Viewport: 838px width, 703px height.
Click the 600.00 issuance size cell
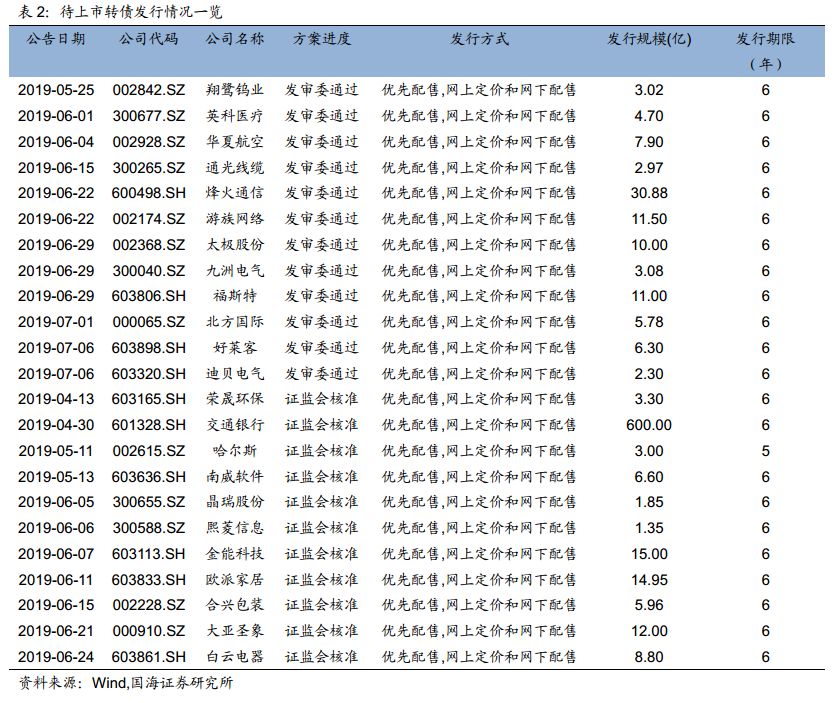pyautogui.click(x=649, y=425)
